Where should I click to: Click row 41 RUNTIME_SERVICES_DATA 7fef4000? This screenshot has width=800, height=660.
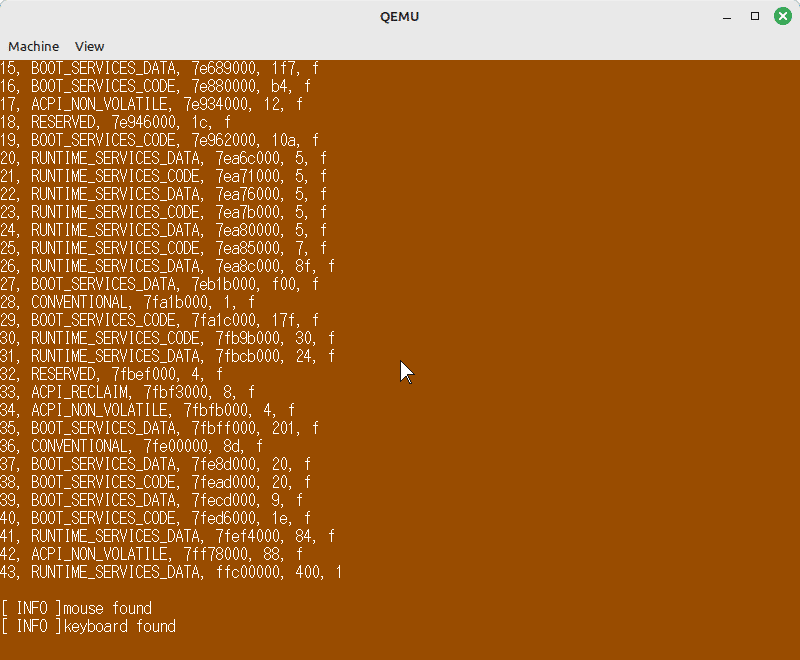coord(167,537)
